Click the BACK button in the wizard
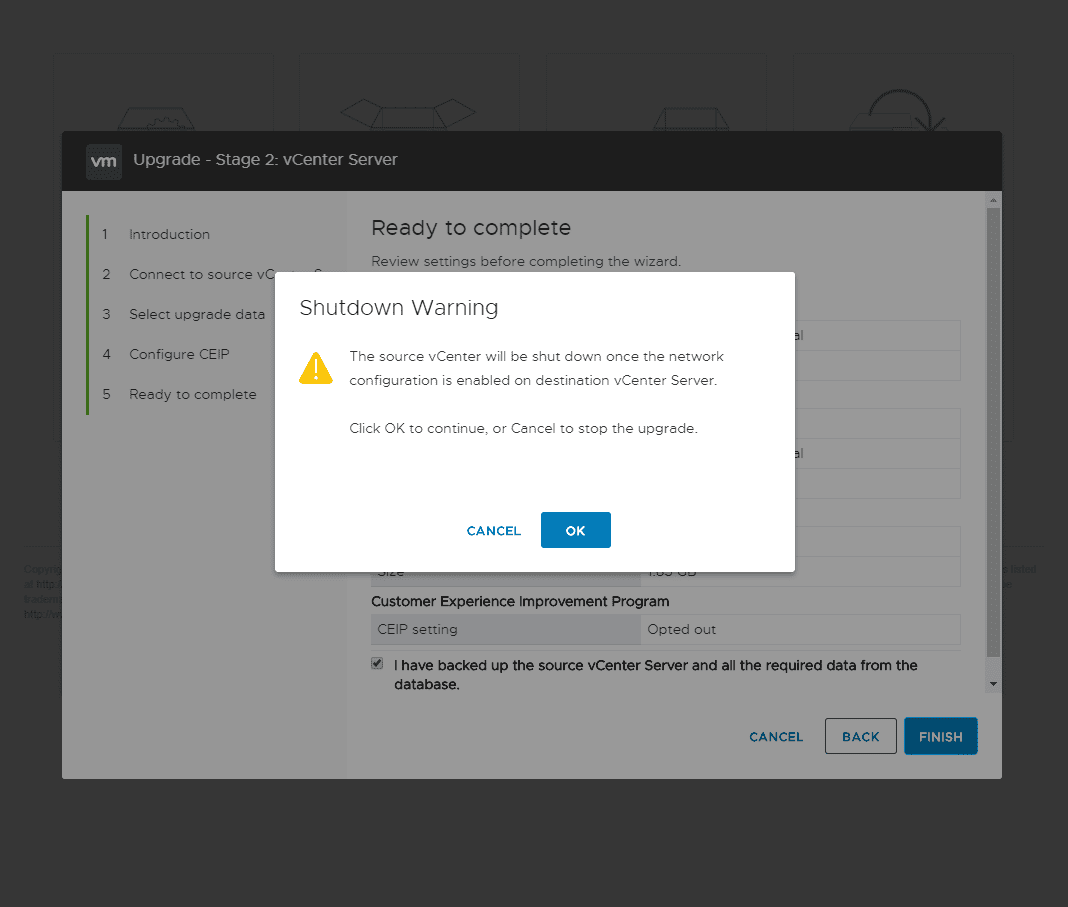Viewport: 1068px width, 907px height. click(860, 736)
